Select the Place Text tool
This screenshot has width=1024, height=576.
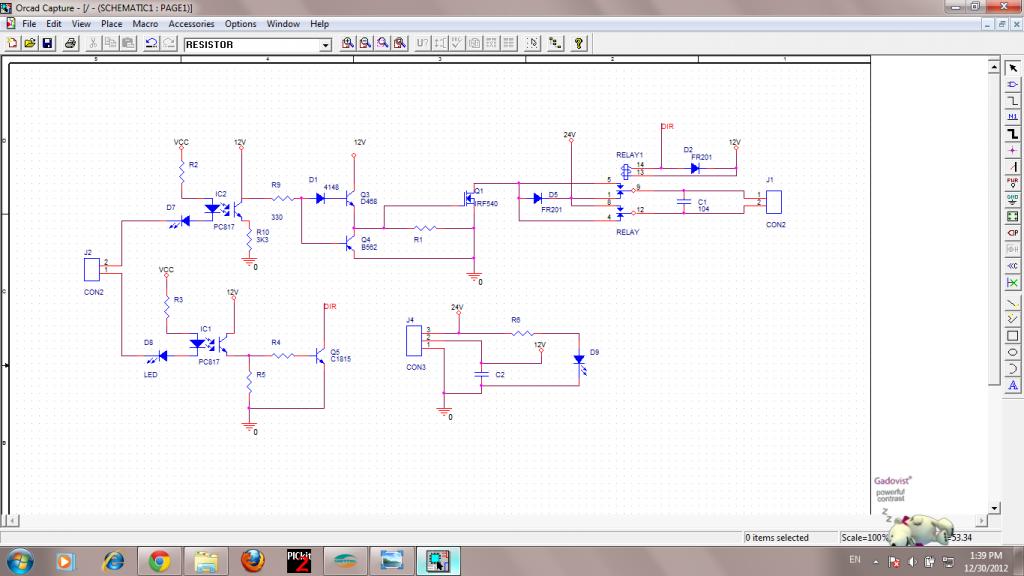(1012, 385)
